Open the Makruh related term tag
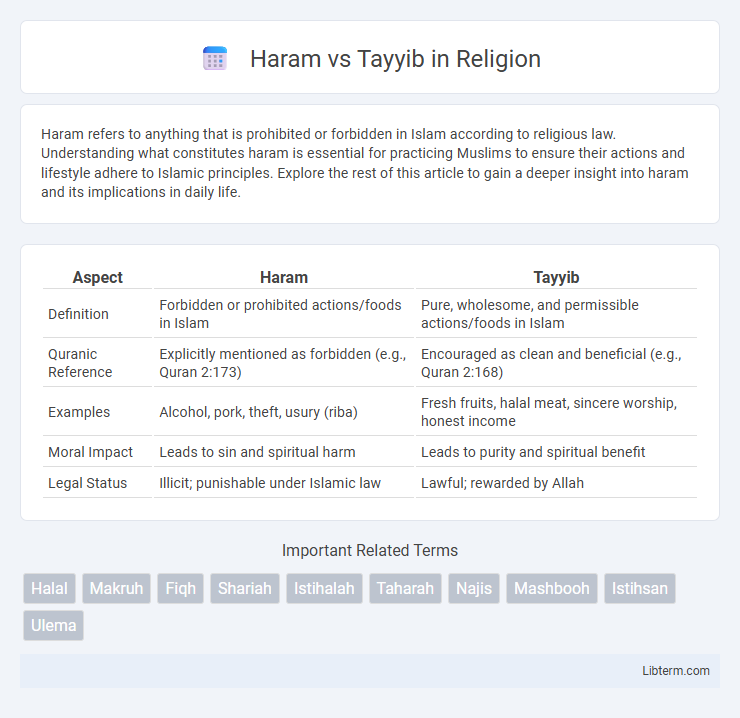Viewport: 740px width, 718px height. tap(117, 588)
